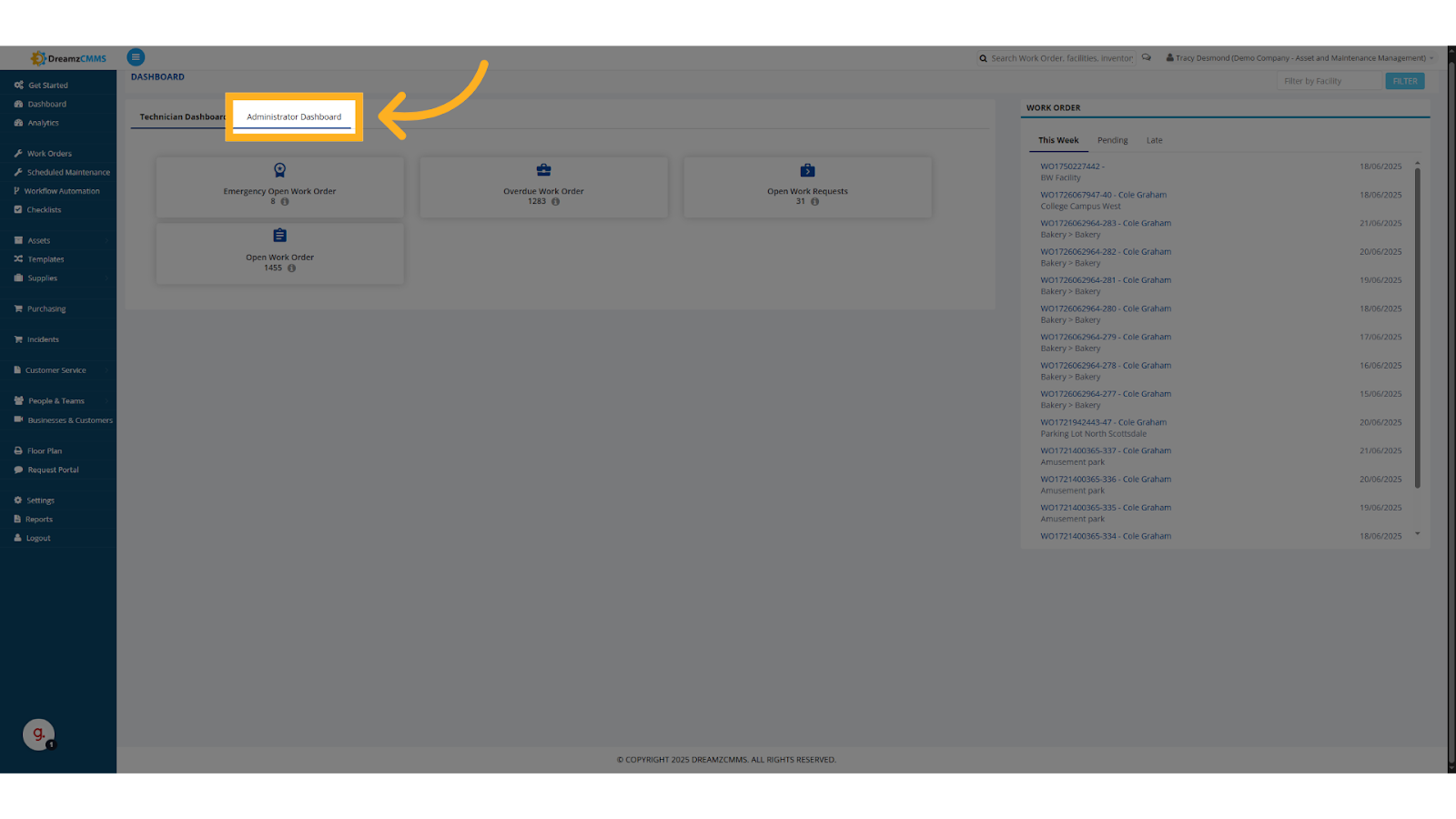The image size is (1456, 819).
Task: Click the Scheduled Maintenance sidebar label
Action: [x=68, y=173]
